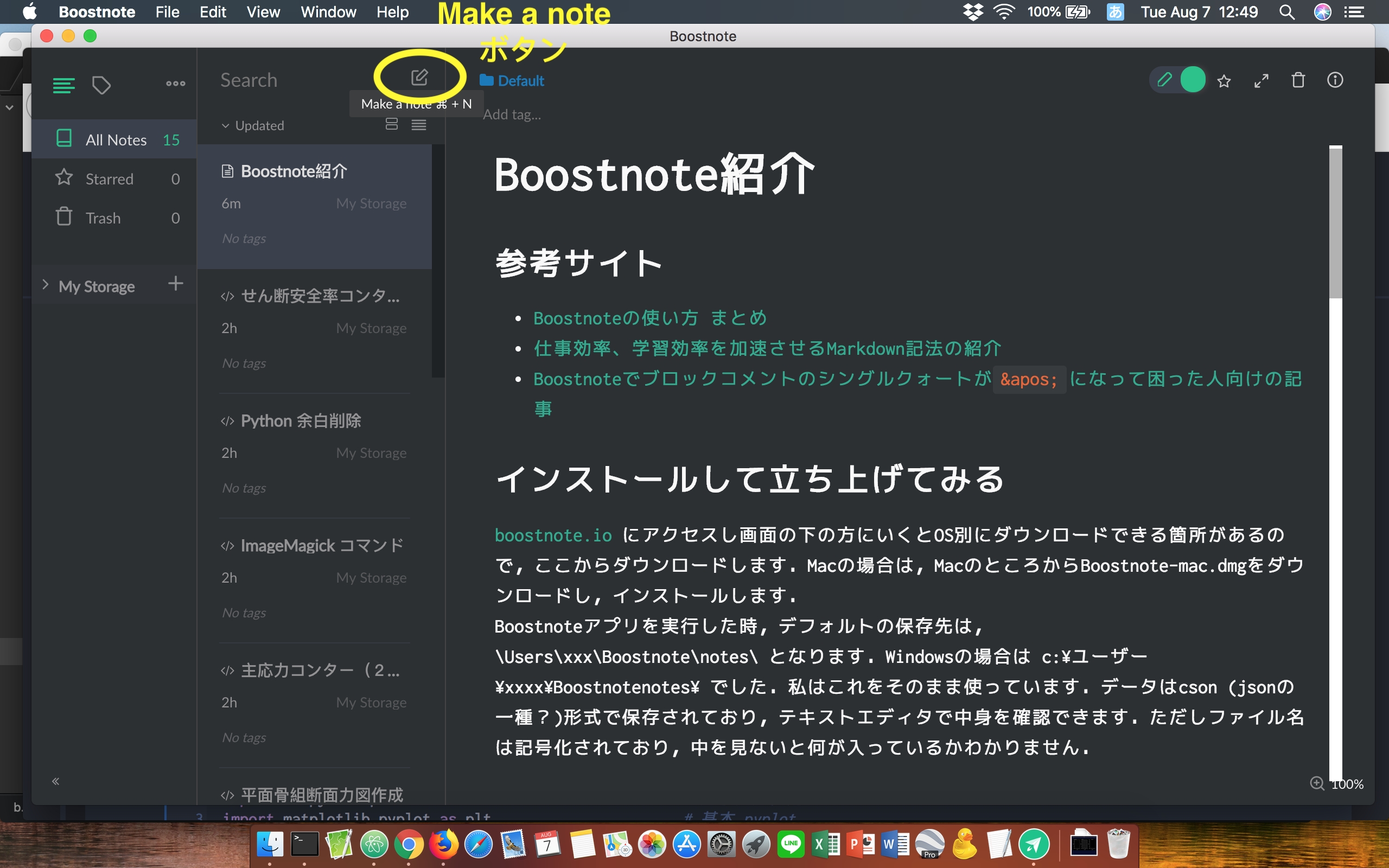Launch Firefox from the Dock
This screenshot has width=1389, height=868.
click(443, 844)
